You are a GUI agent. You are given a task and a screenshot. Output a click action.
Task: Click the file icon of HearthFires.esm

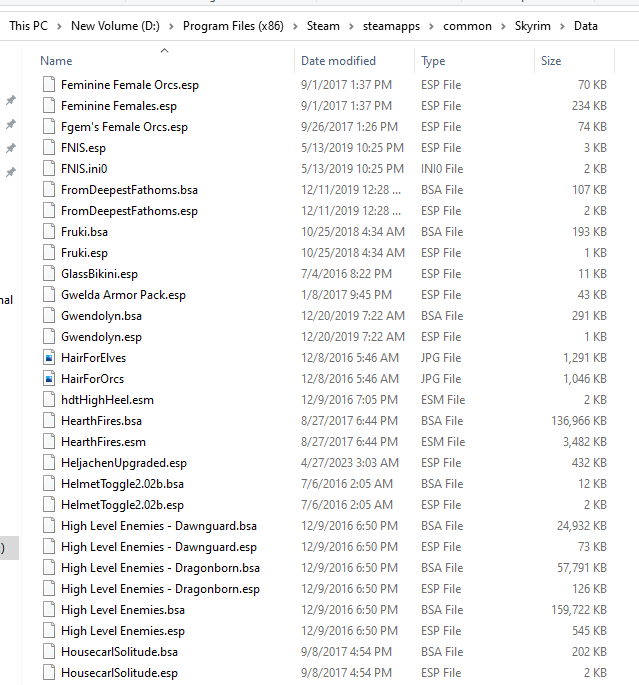(49, 442)
